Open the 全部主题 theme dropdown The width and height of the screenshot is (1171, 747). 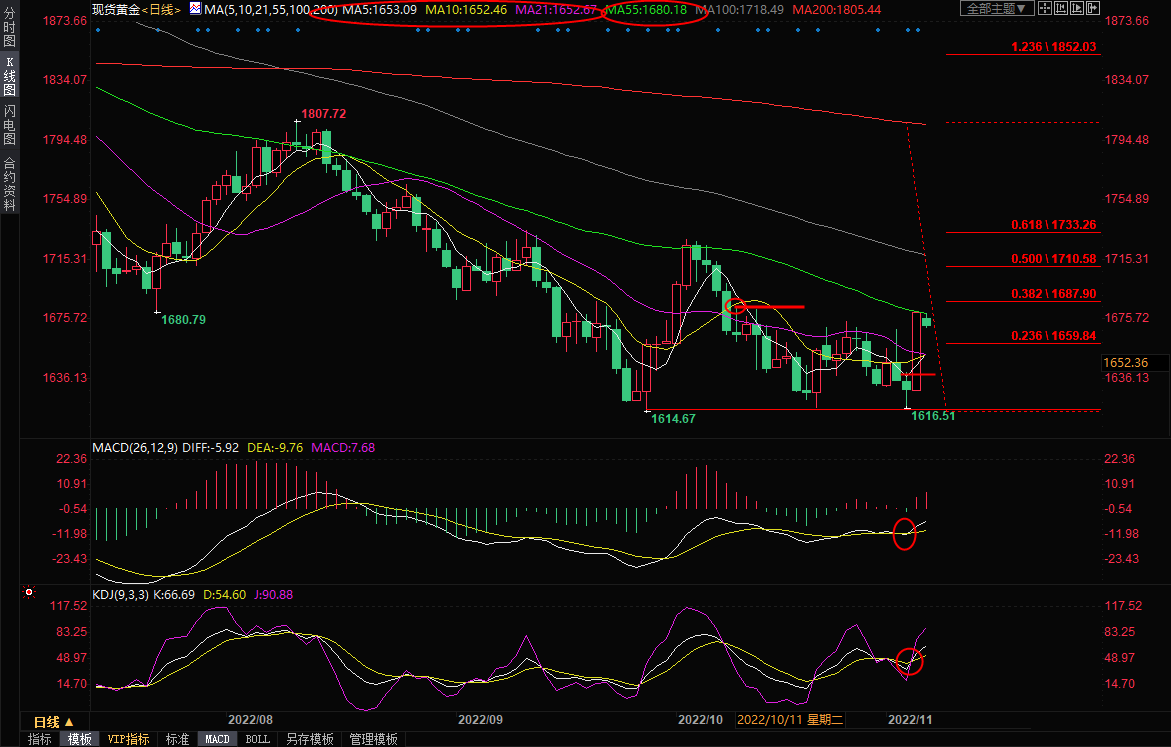[995, 9]
